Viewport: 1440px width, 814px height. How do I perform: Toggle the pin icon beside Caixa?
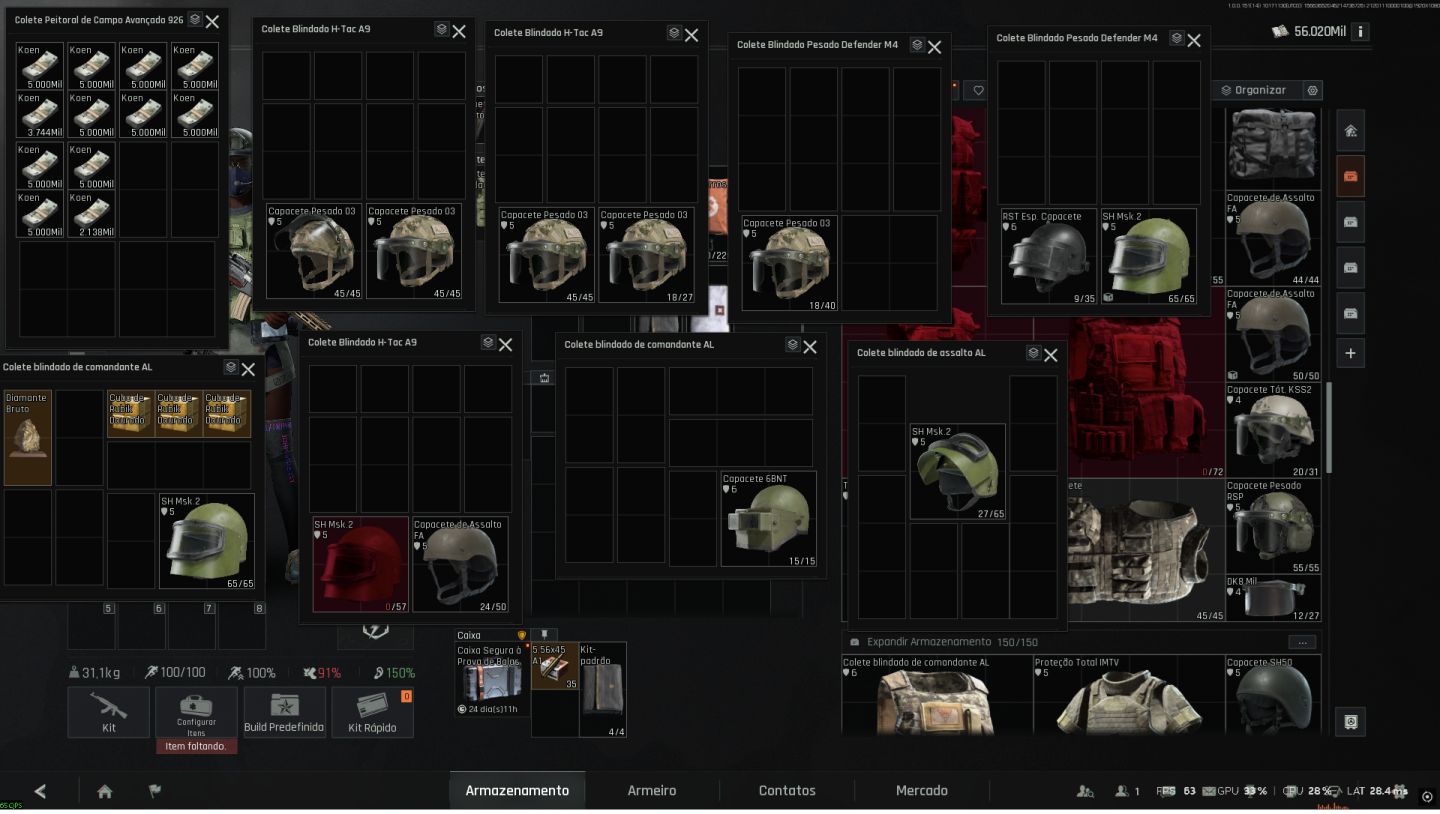tap(544, 635)
